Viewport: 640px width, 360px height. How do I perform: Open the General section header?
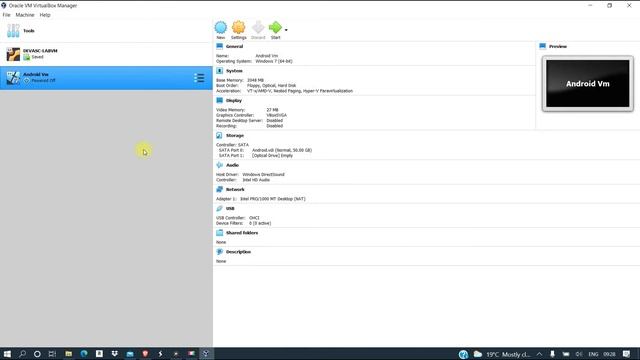coord(234,47)
